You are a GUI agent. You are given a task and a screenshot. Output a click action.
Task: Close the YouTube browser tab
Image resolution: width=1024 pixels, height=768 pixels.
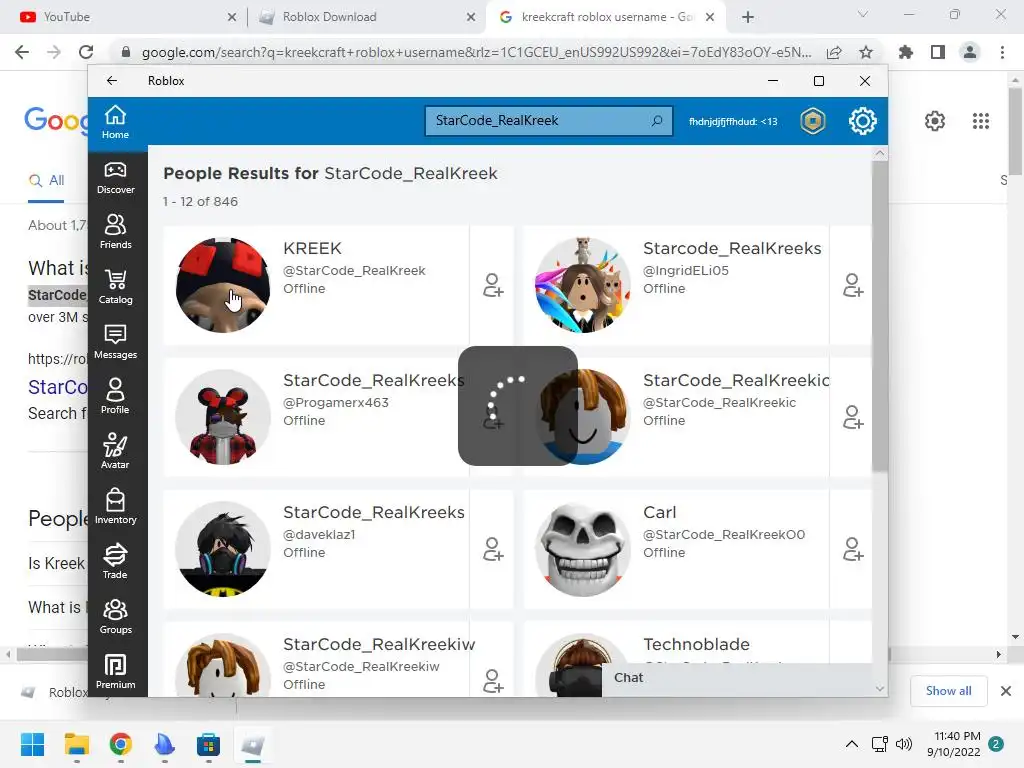[232, 18]
